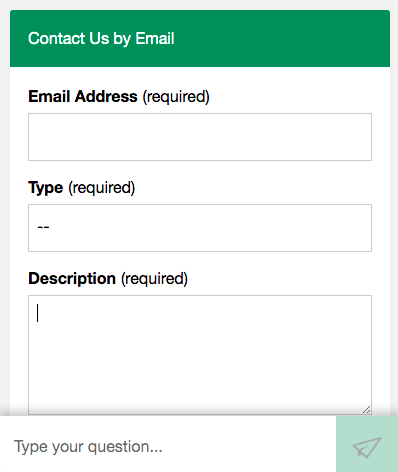Select the "--" placeholder in Type combo box

coord(43,227)
